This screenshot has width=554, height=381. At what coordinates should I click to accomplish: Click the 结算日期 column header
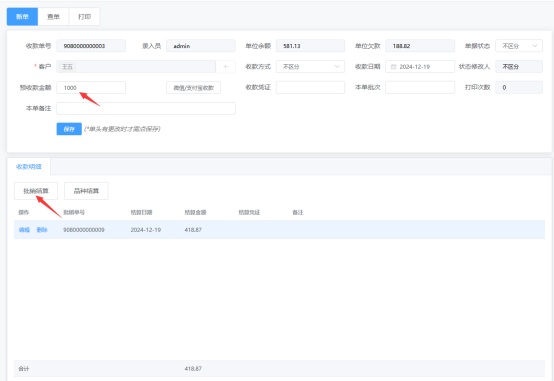pos(141,212)
